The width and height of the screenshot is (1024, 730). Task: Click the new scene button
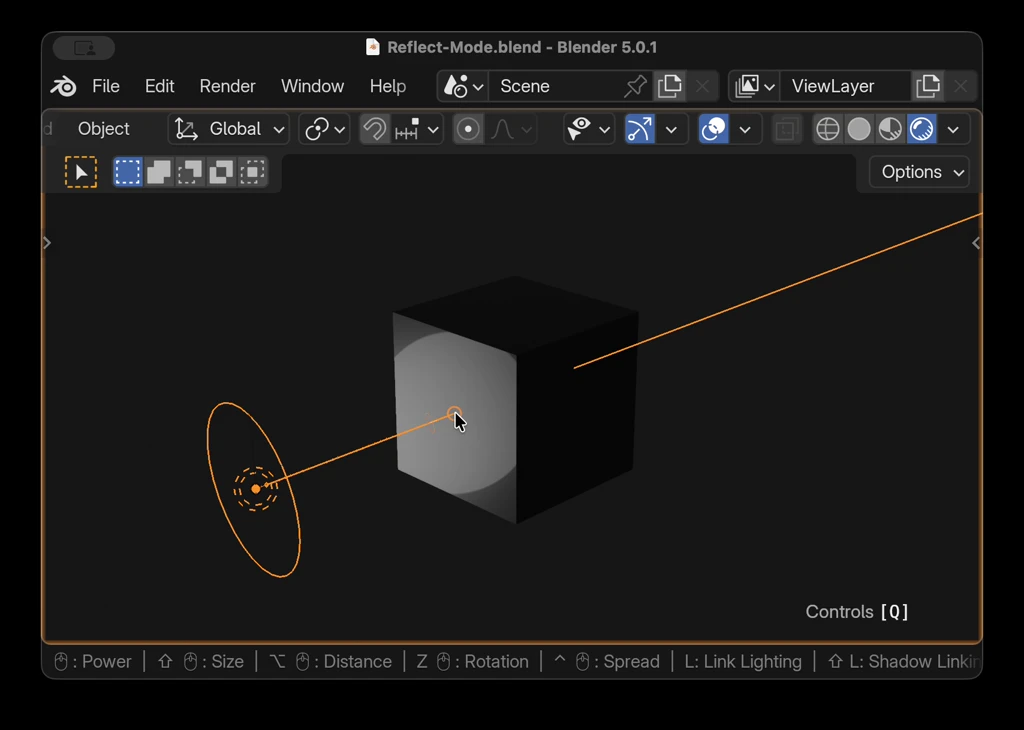coord(669,87)
